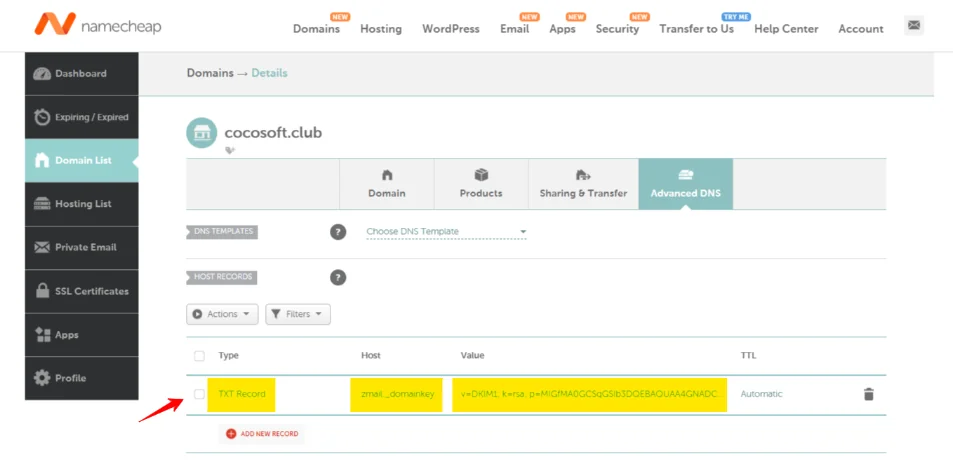
Task: Click the DNS Templates help question mark
Action: click(338, 232)
